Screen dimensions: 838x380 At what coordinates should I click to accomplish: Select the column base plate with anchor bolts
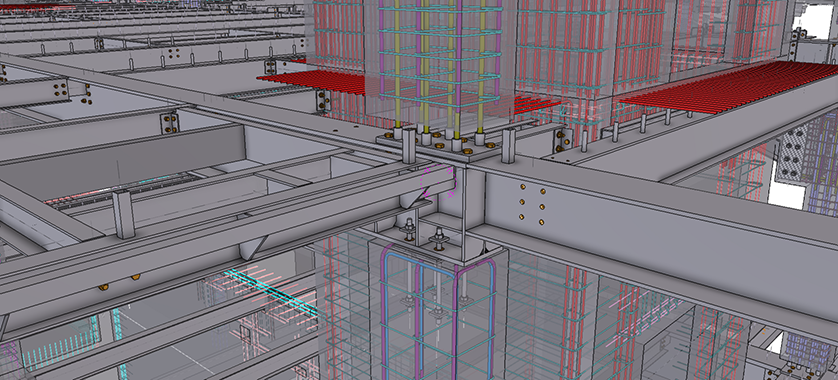click(437, 147)
